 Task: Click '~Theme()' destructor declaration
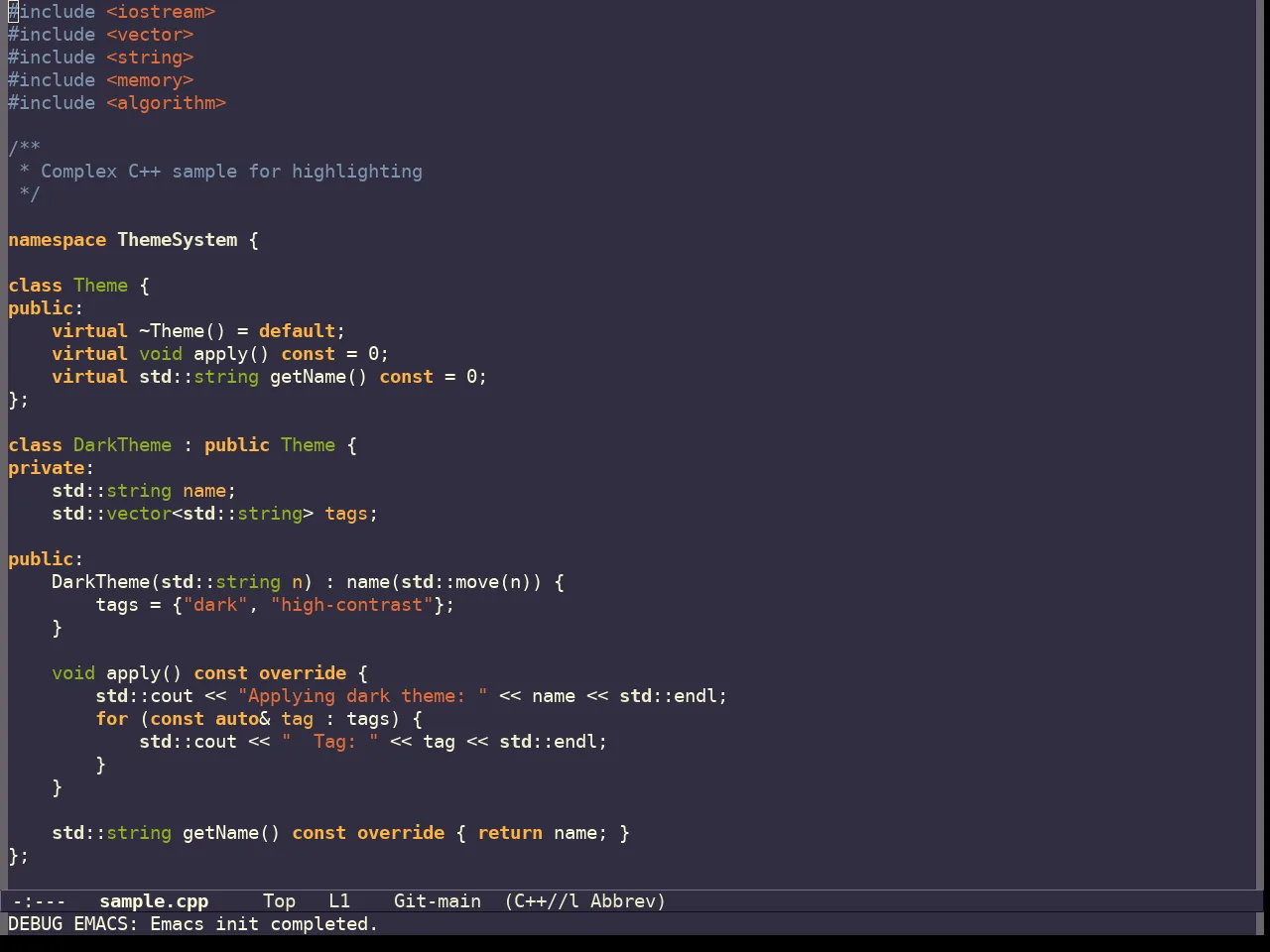coord(183,331)
